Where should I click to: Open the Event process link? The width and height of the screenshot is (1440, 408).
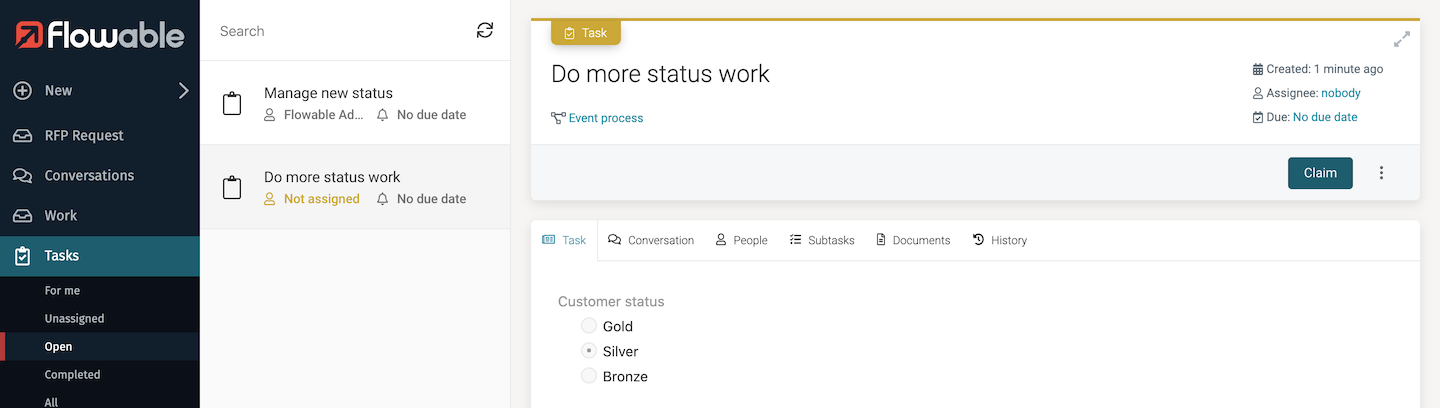click(x=605, y=118)
